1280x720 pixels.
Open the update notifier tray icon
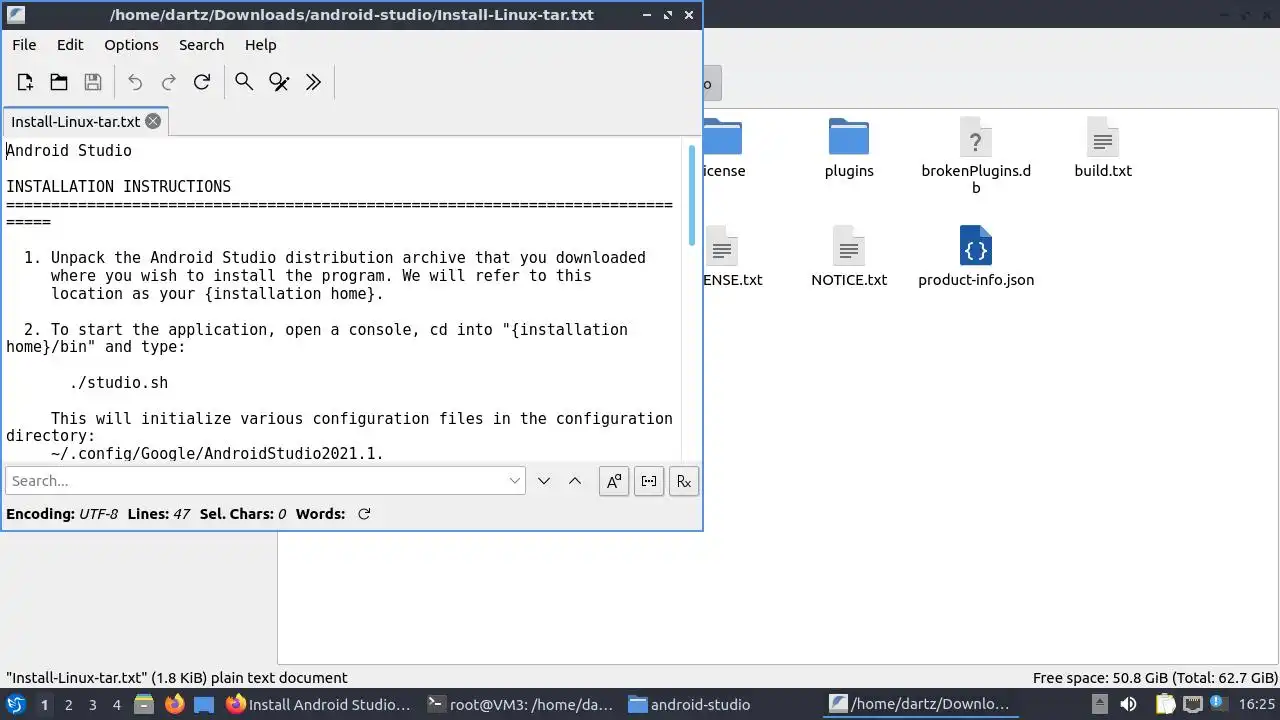[1219, 704]
